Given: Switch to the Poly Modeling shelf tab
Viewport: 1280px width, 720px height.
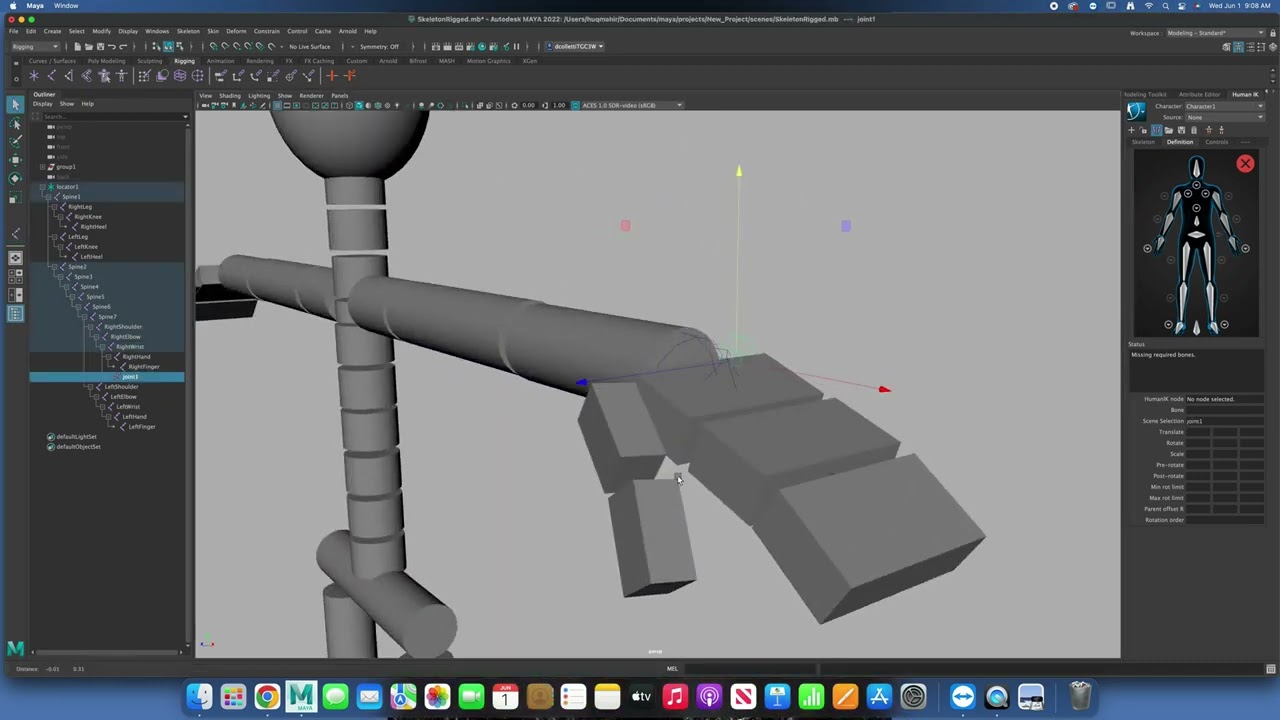Looking at the screenshot, I should [x=106, y=61].
